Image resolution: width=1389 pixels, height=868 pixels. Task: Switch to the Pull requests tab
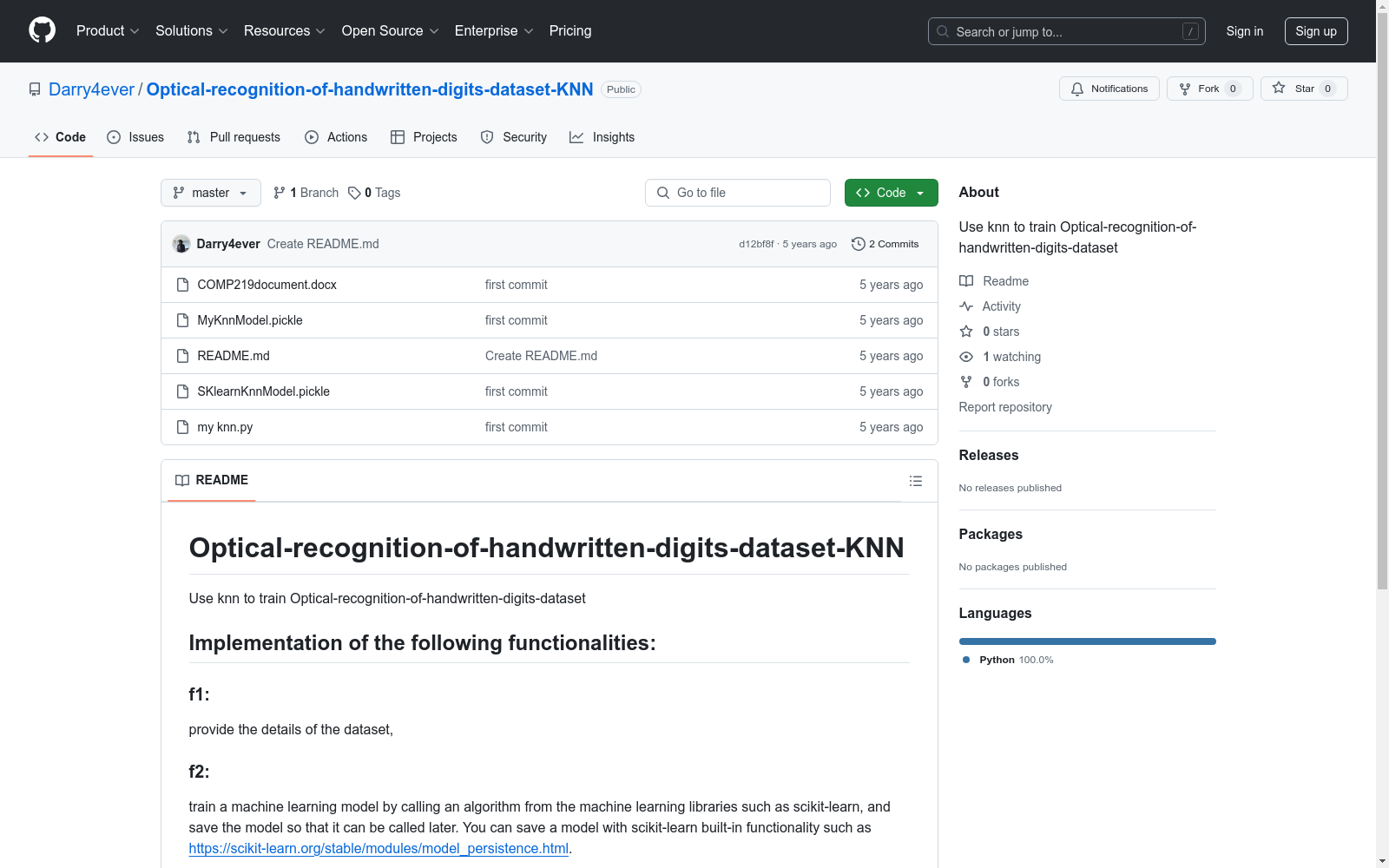[234, 137]
